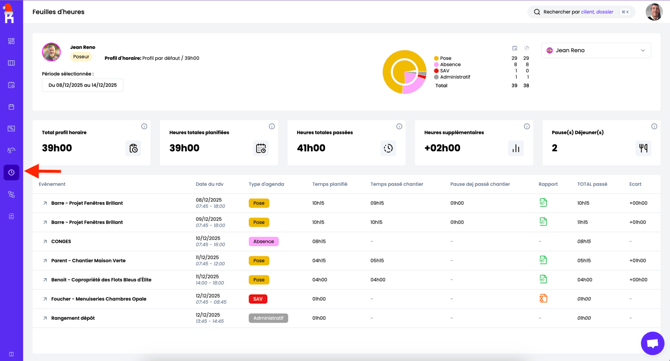Open report icon for 09/12/2025 Barre row
The width and height of the screenshot is (670, 361).
point(543,222)
